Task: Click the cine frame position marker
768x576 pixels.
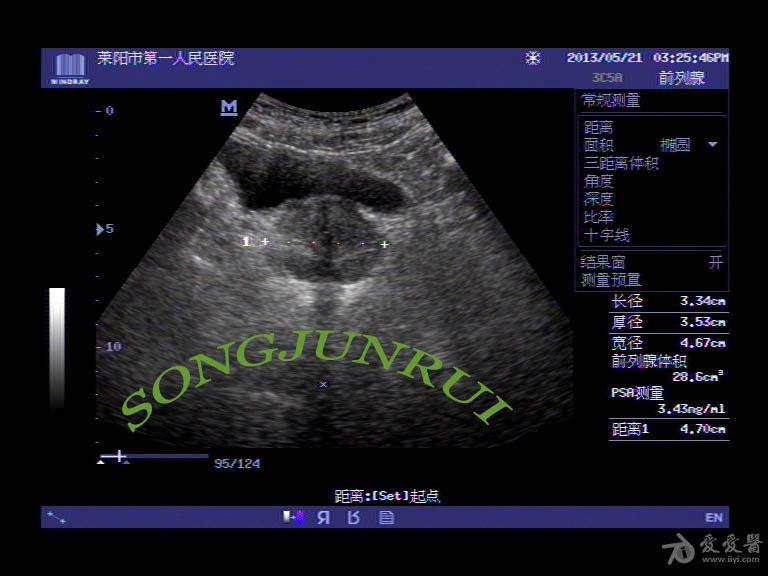Action: pyautogui.click(x=119, y=456)
